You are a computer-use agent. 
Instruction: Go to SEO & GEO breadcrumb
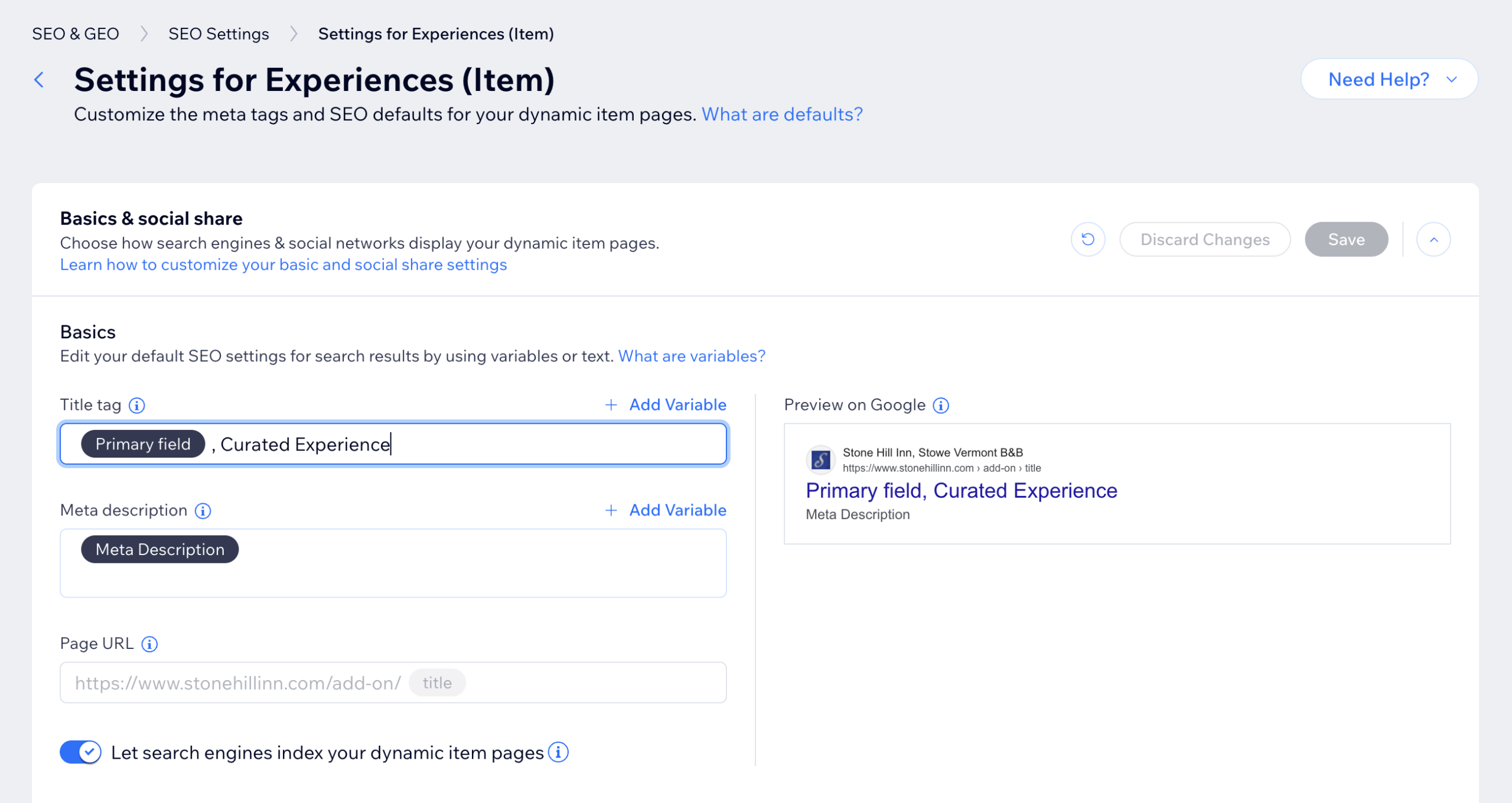(x=76, y=34)
